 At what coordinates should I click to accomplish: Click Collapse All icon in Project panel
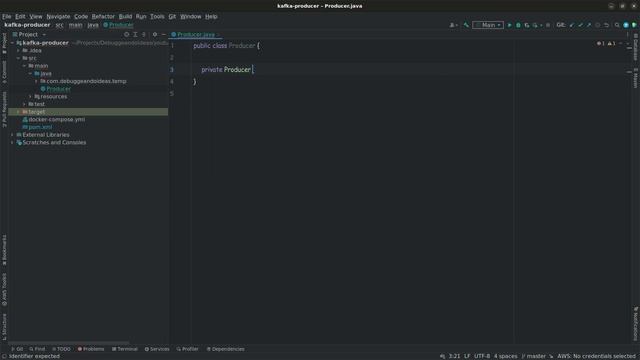[144, 35]
